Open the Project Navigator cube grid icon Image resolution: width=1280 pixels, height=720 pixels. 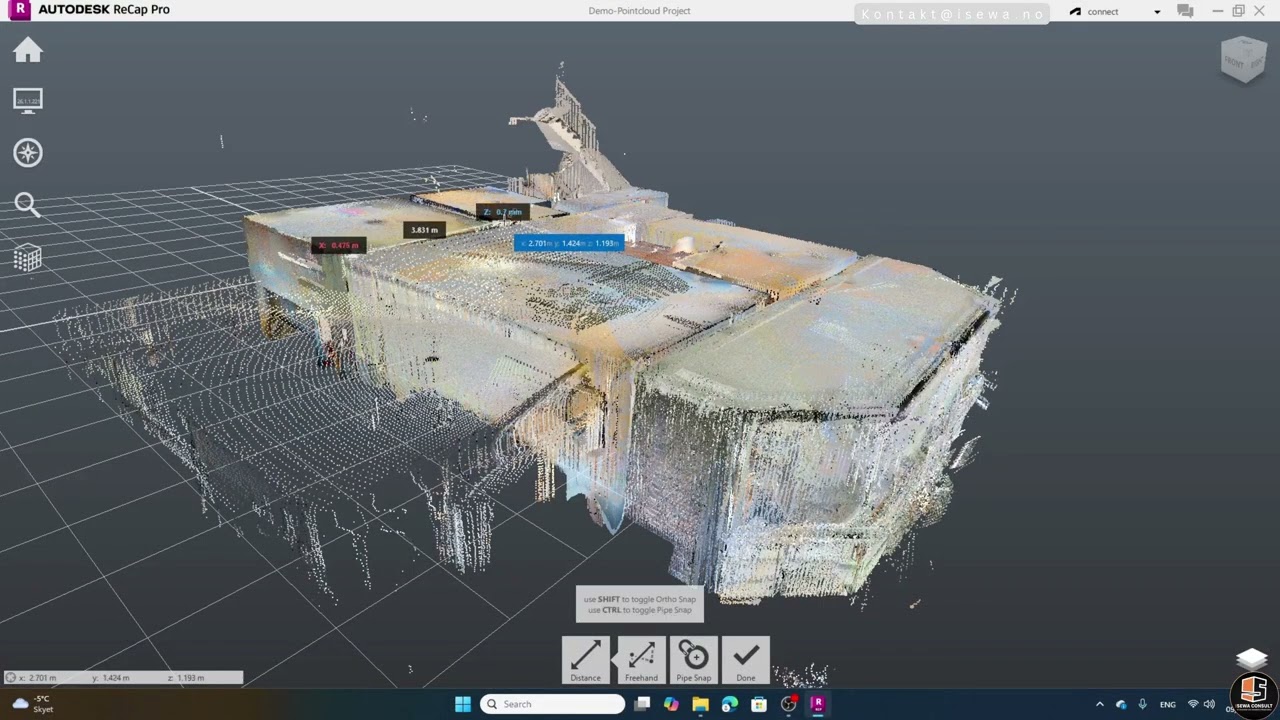28,258
